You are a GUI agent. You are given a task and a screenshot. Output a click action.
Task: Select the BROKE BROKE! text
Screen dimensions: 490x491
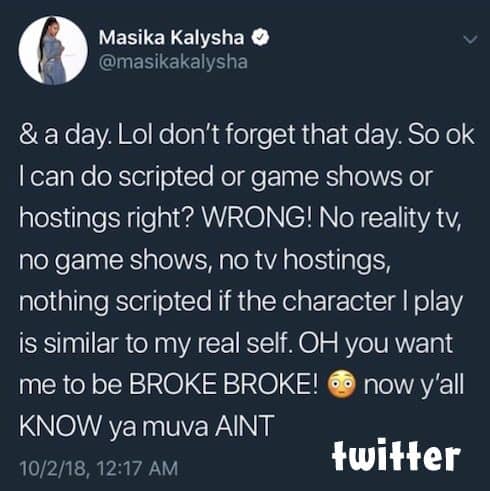click(223, 385)
